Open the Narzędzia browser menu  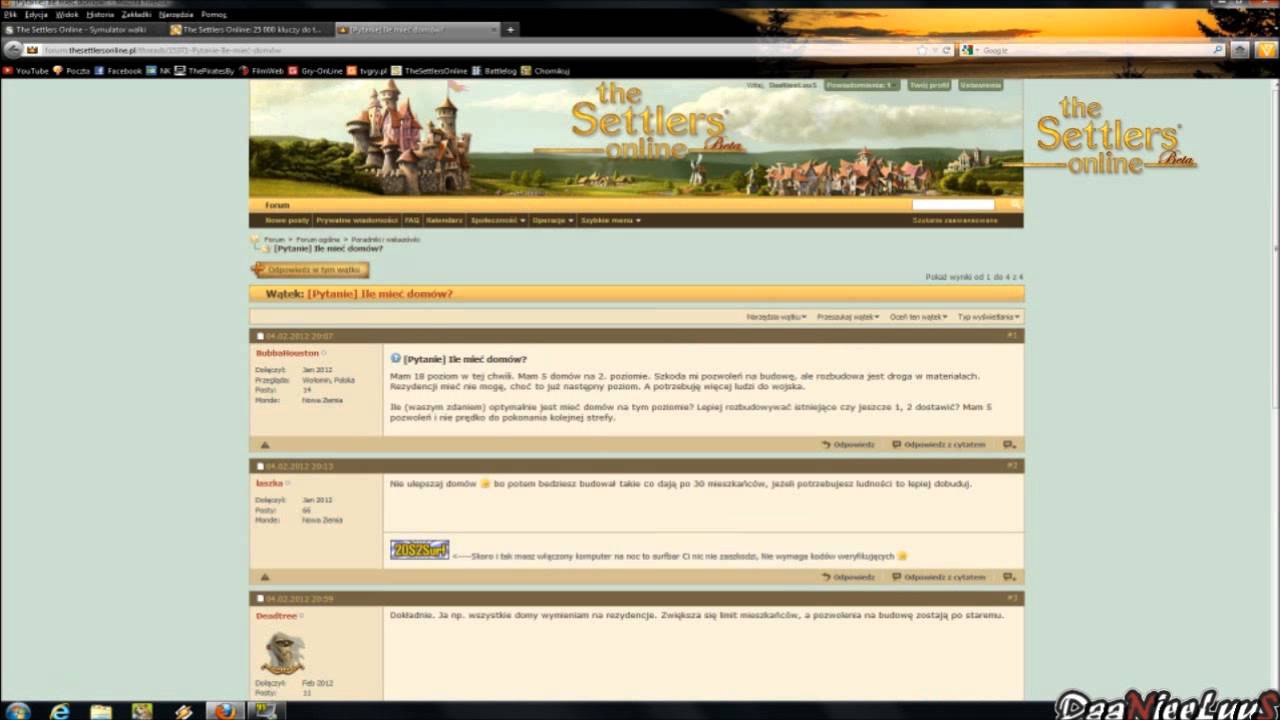click(176, 15)
